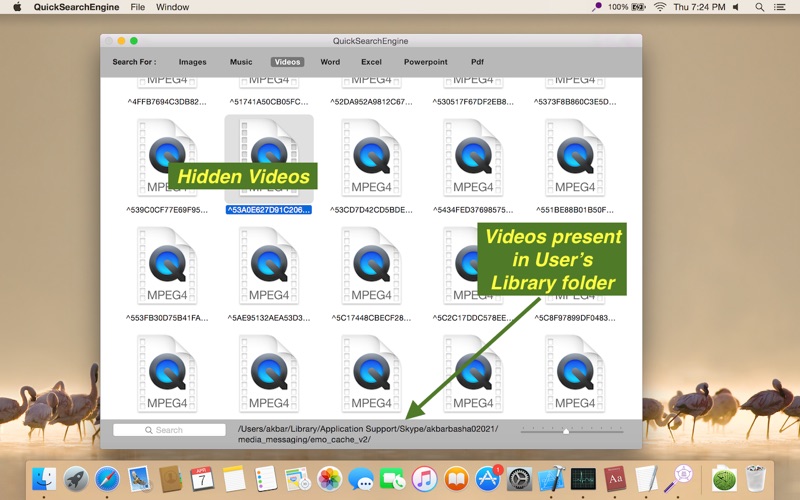Image resolution: width=800 pixels, height=500 pixels.
Task: Open the File menu
Action: [138, 7]
